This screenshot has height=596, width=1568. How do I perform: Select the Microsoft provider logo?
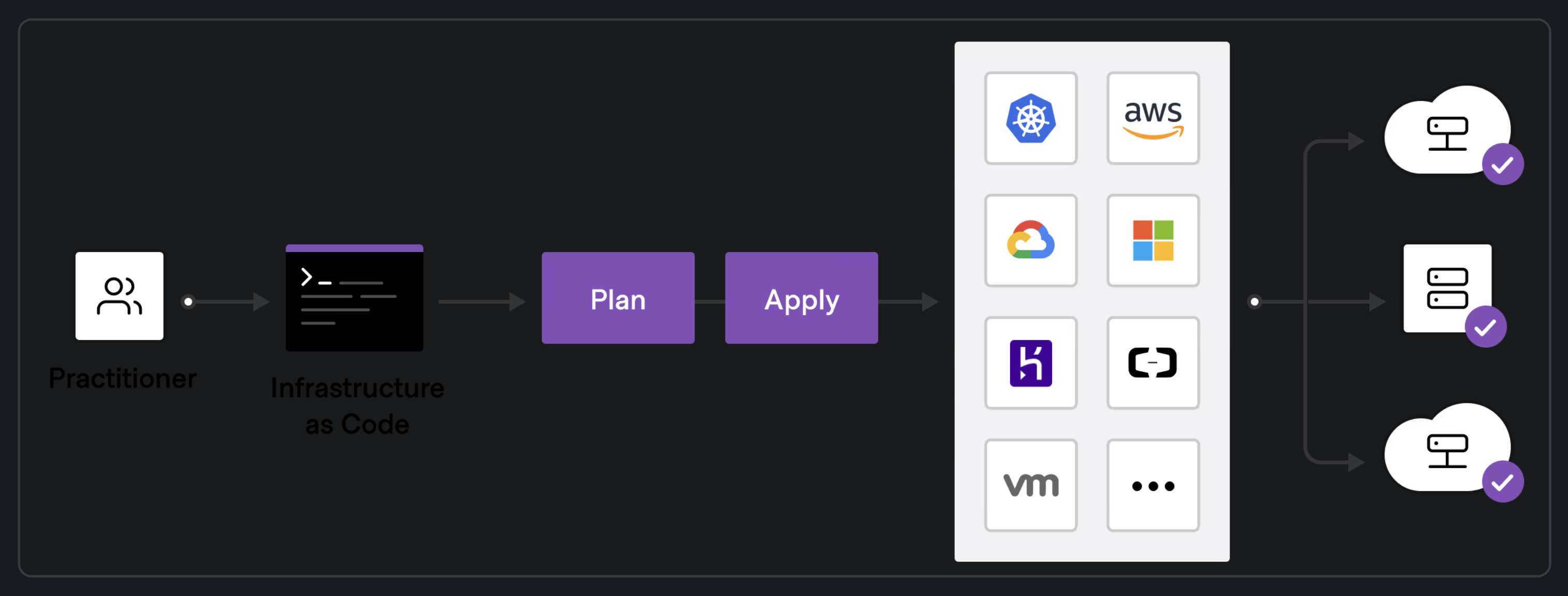coord(1153,241)
